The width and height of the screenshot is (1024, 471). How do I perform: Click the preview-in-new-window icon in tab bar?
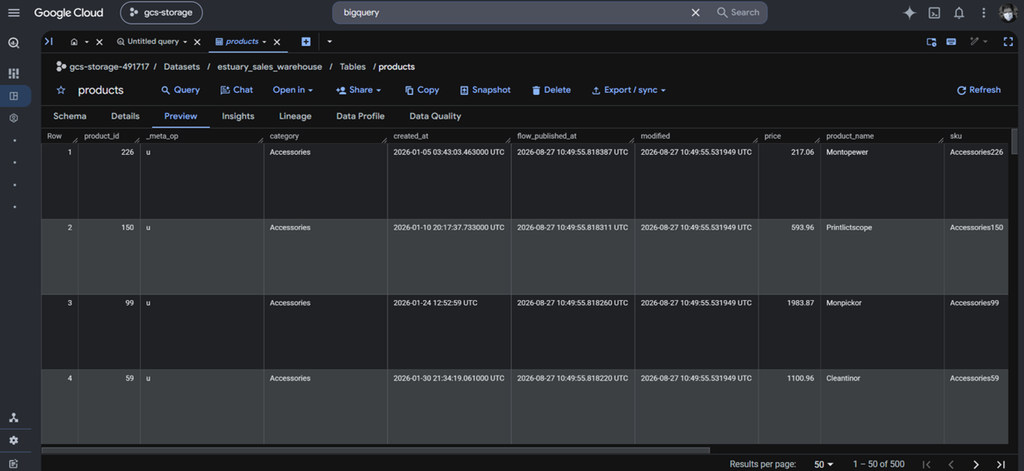pyautogui.click(x=931, y=41)
